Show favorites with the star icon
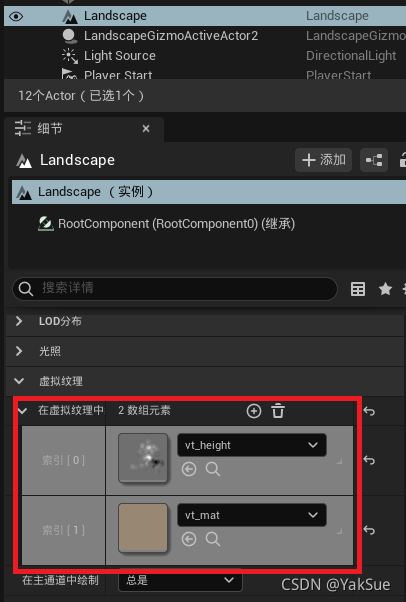This screenshot has width=406, height=602. click(x=385, y=289)
